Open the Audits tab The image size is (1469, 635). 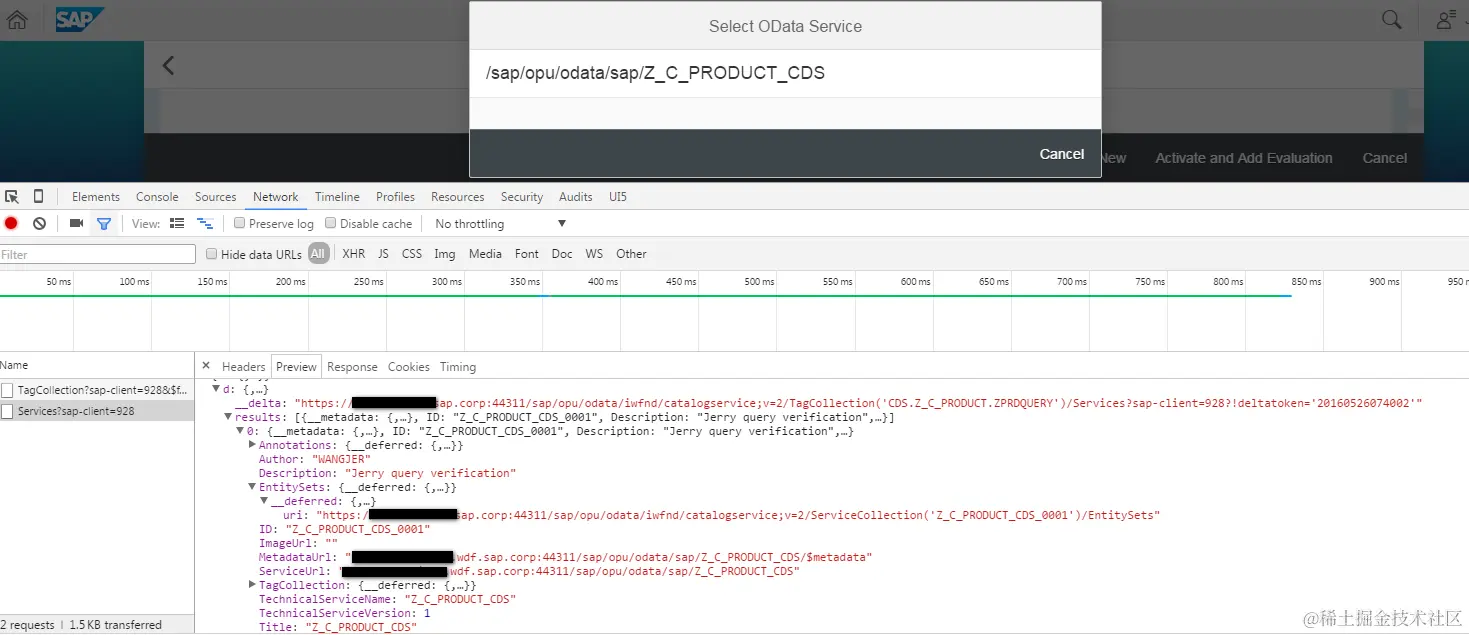576,197
